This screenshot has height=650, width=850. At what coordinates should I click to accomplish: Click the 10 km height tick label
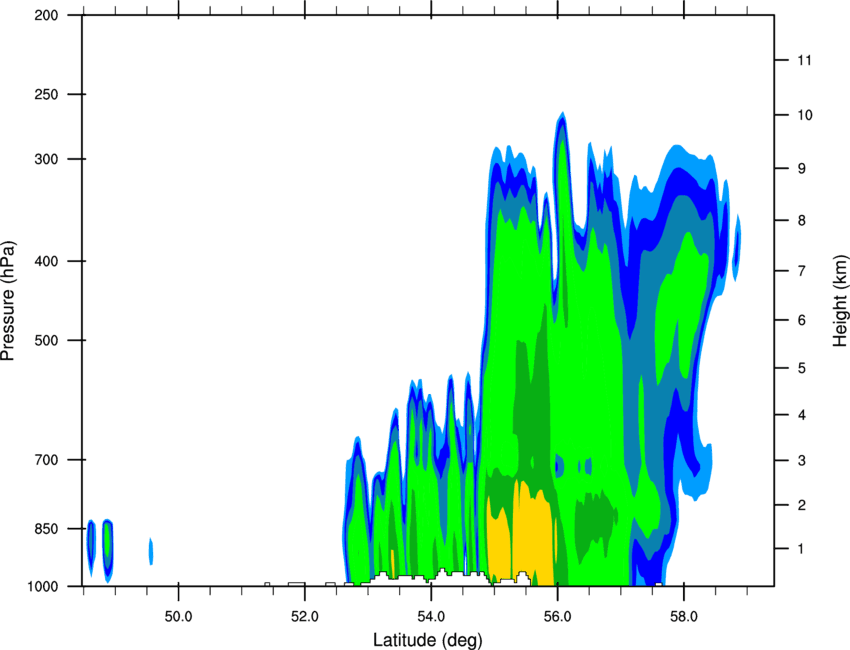(805, 115)
